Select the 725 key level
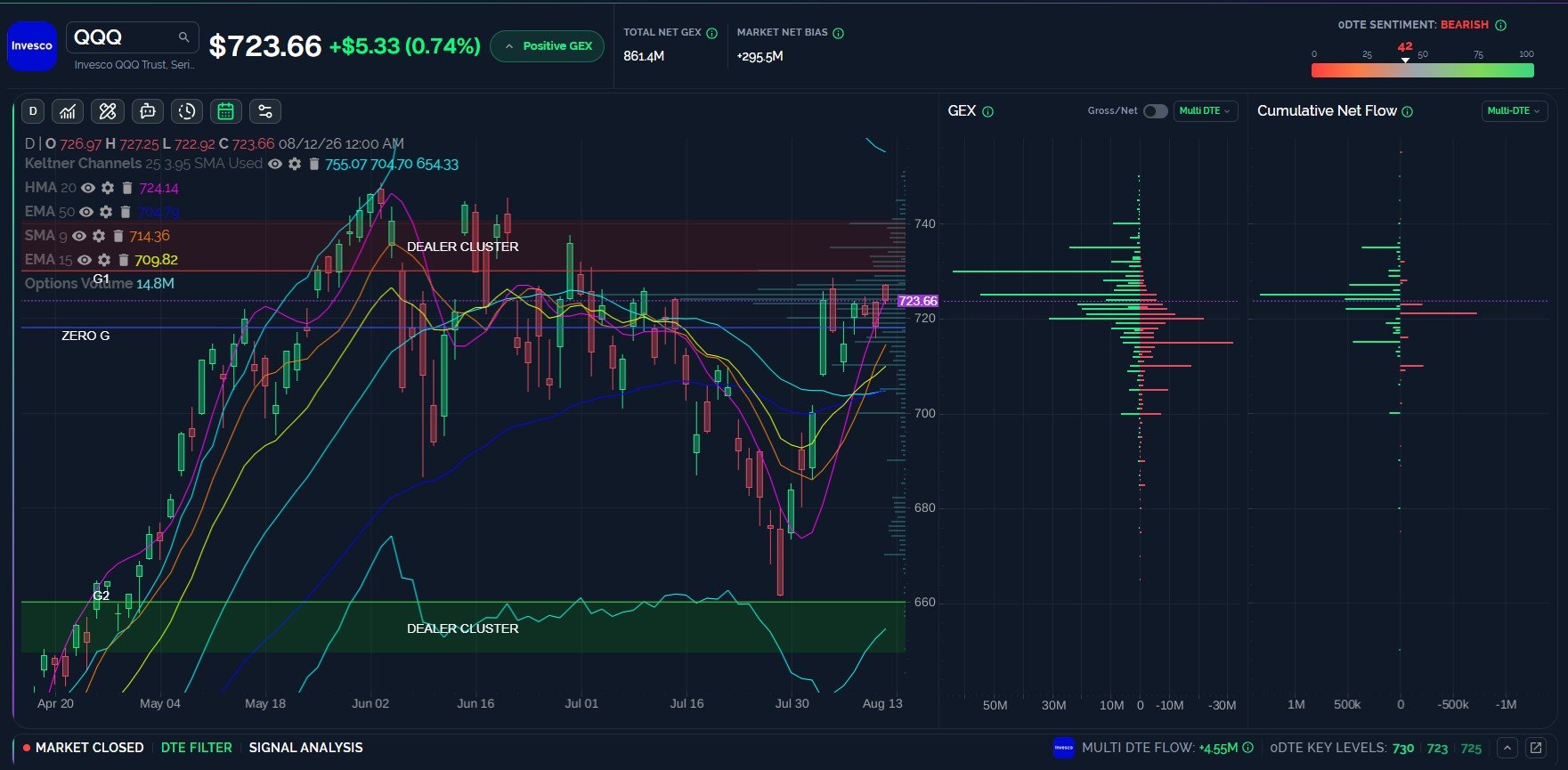The width and height of the screenshot is (1568, 770). tap(1471, 749)
